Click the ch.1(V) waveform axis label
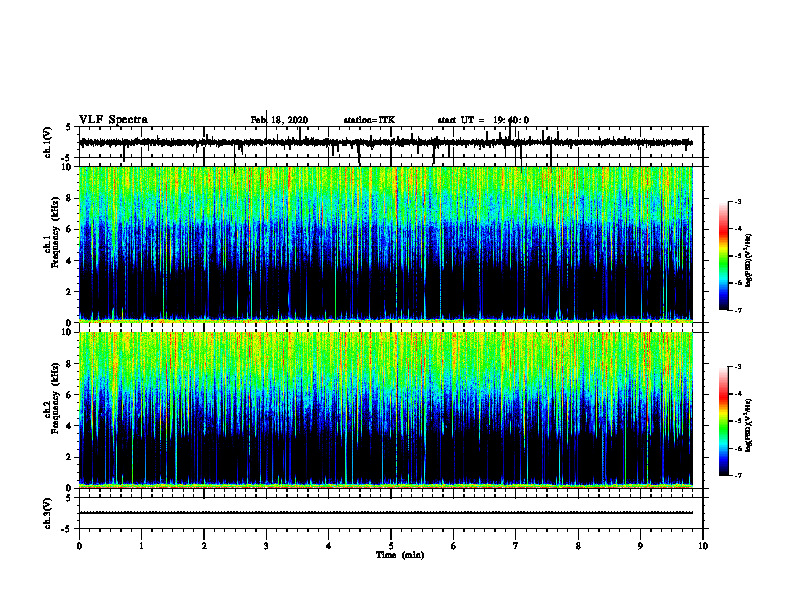Viewport: 792px width, 612px height. pyautogui.click(x=48, y=142)
